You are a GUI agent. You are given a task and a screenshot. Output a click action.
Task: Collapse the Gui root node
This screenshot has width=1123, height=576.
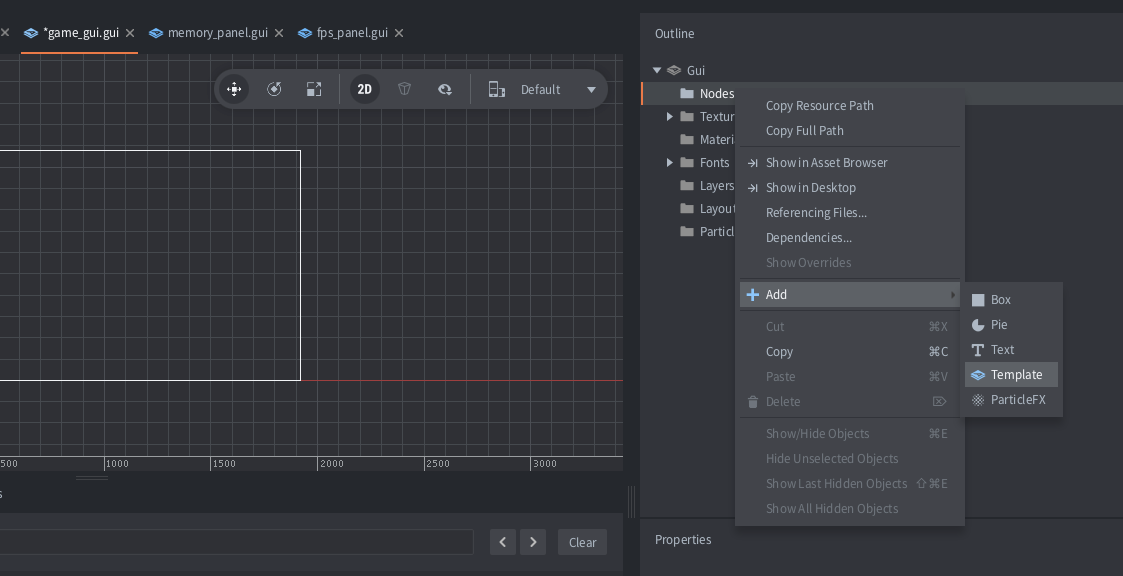tap(657, 70)
